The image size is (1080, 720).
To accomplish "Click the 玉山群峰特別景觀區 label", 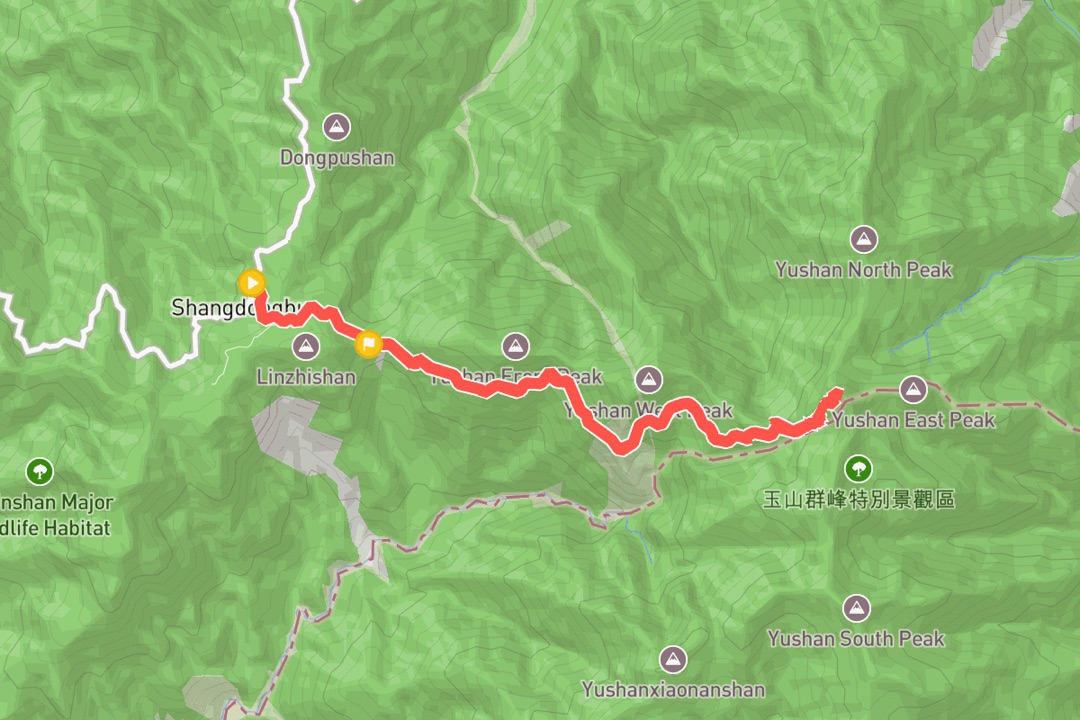I will tap(858, 500).
